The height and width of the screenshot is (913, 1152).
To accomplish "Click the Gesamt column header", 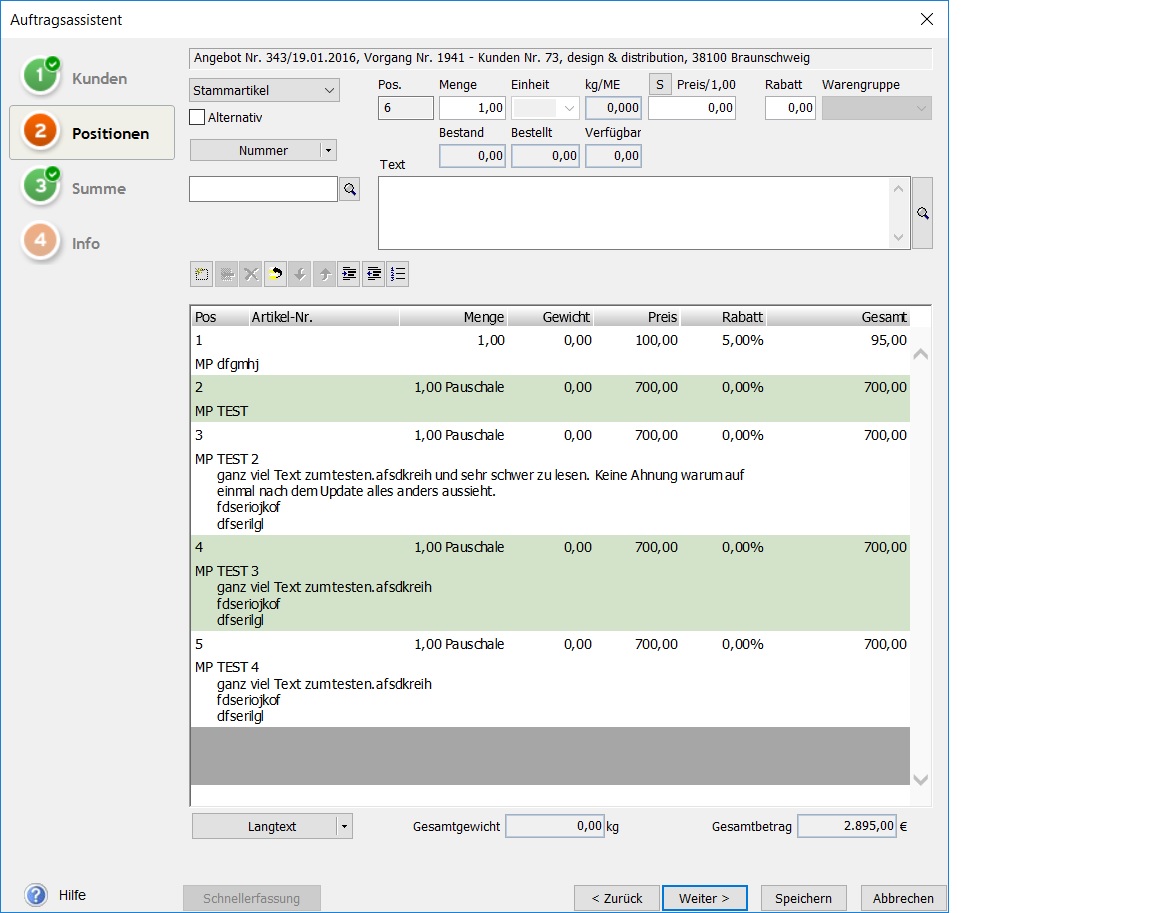I will [838, 317].
